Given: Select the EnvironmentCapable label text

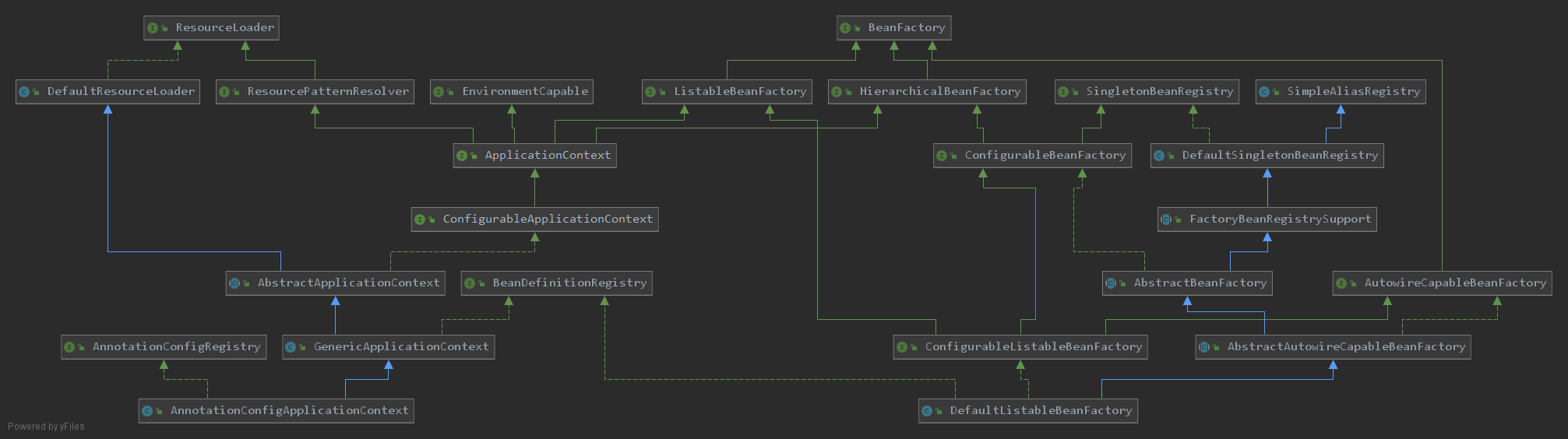Looking at the screenshot, I should [x=525, y=92].
